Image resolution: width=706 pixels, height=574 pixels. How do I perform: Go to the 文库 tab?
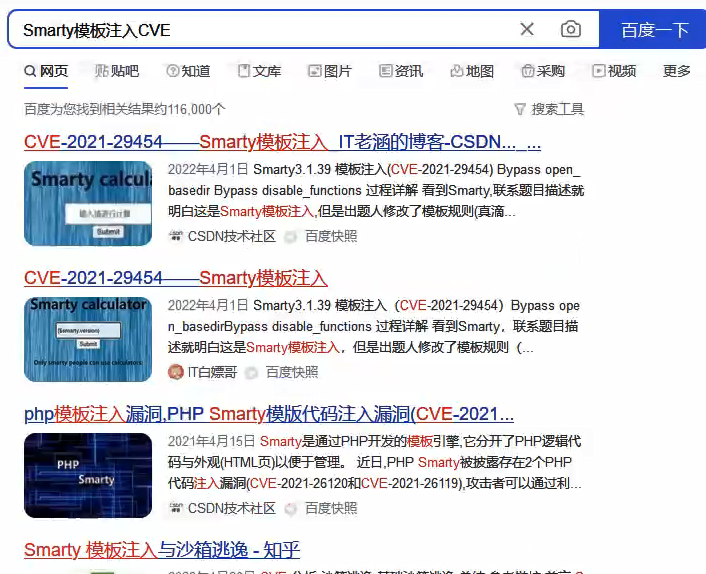pos(259,71)
